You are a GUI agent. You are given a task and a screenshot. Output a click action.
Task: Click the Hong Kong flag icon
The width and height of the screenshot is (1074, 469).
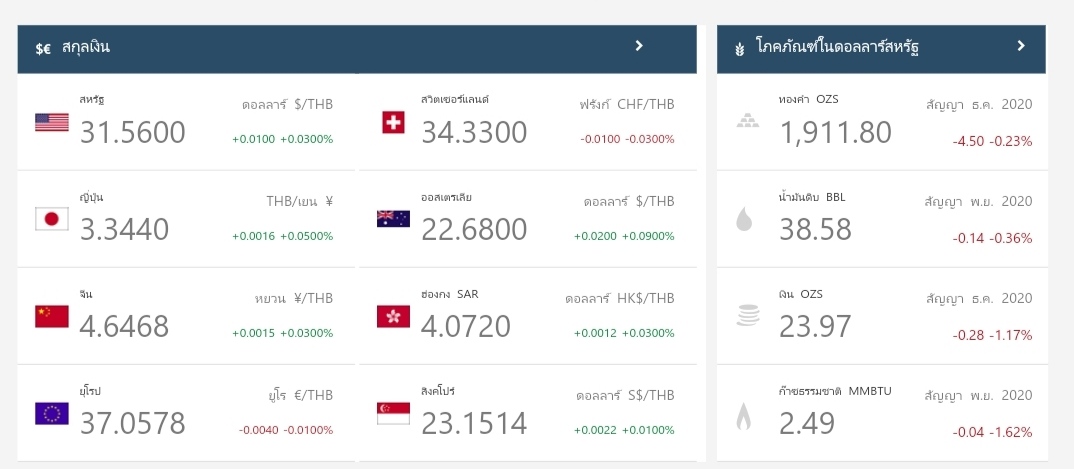coord(393,316)
